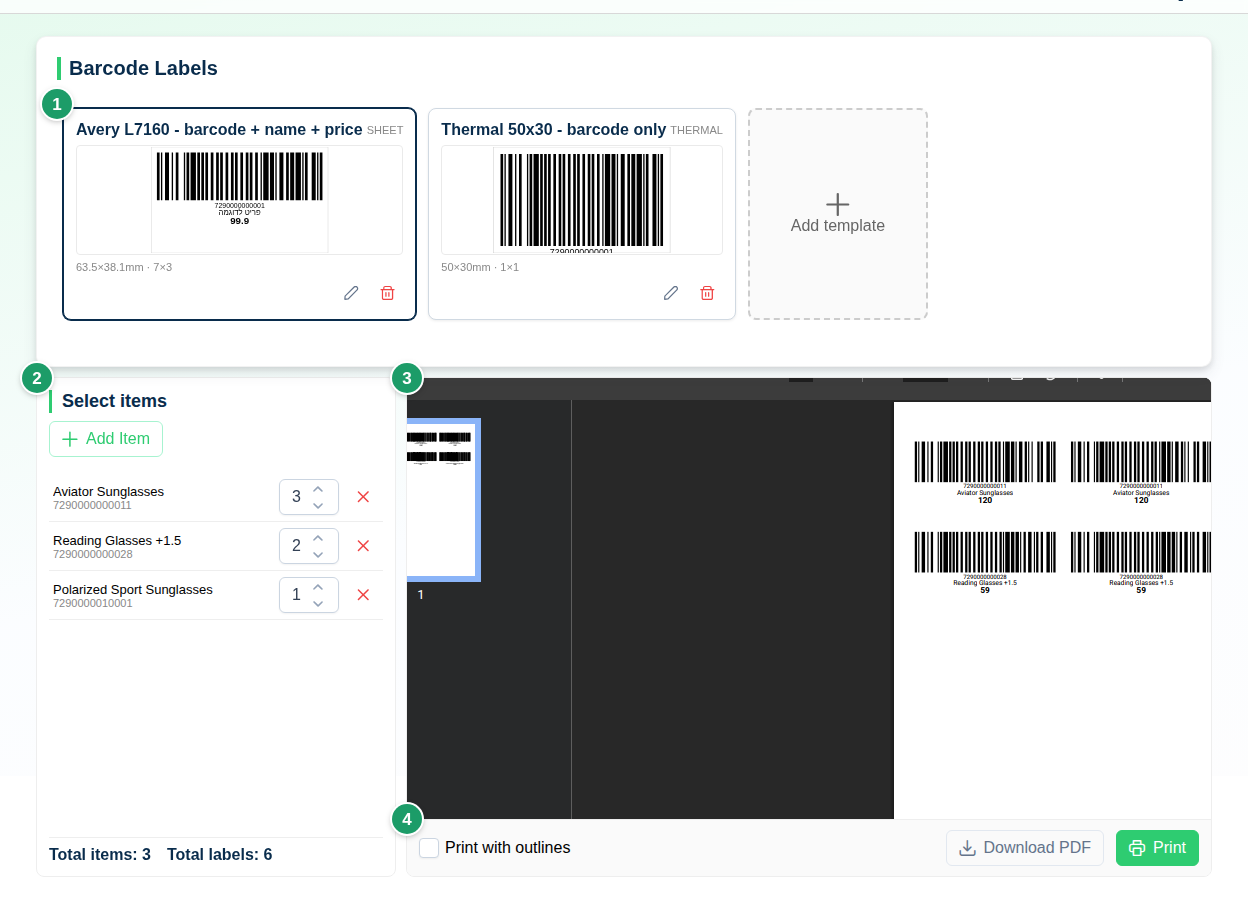Click barcode number 7290000010001 in item list

[x=92, y=603]
